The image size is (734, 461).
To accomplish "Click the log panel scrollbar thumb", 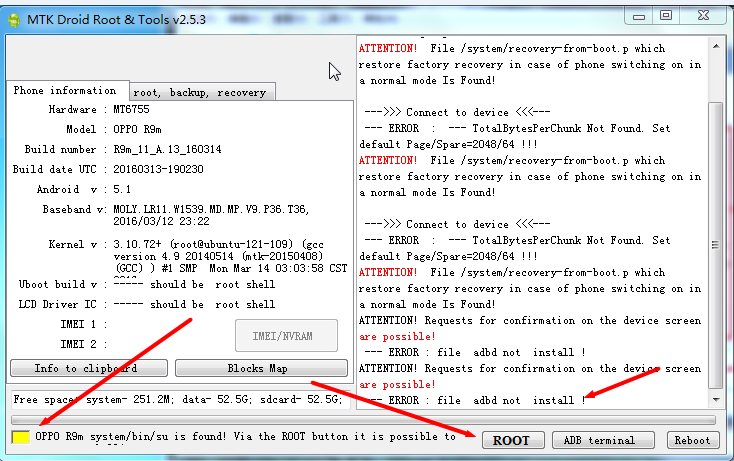I will [x=716, y=245].
